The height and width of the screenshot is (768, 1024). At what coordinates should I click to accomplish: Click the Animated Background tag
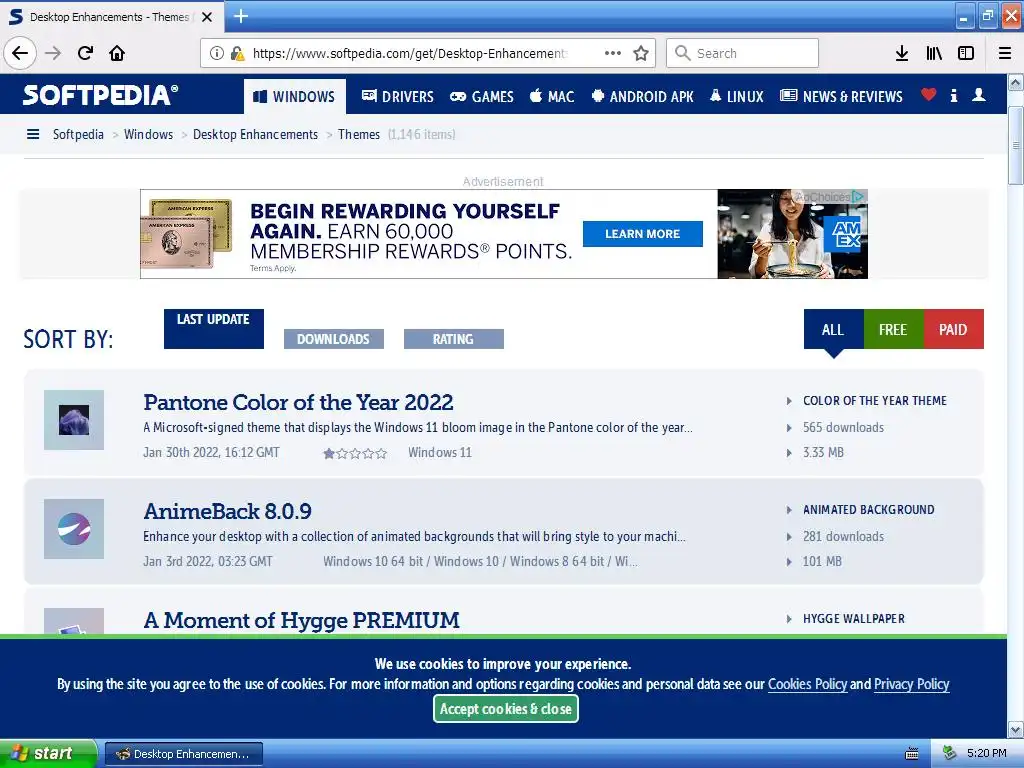(869, 510)
